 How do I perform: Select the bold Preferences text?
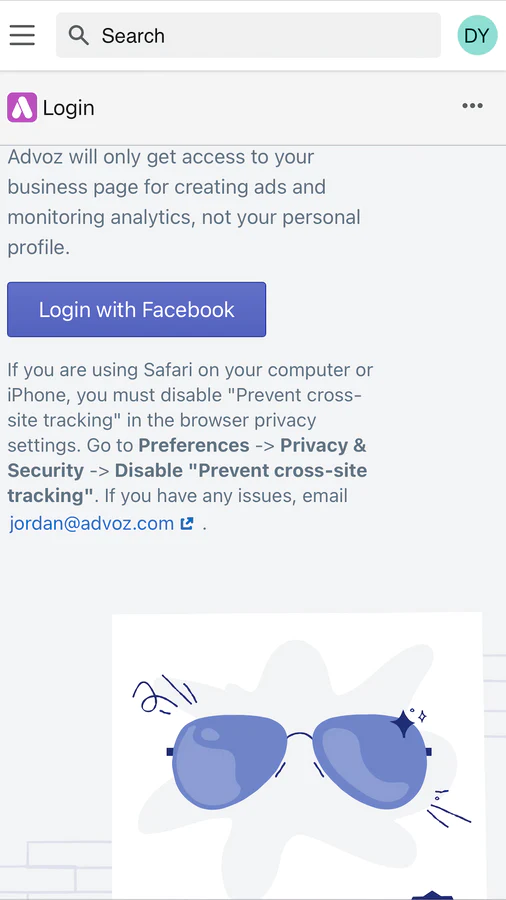[194, 445]
